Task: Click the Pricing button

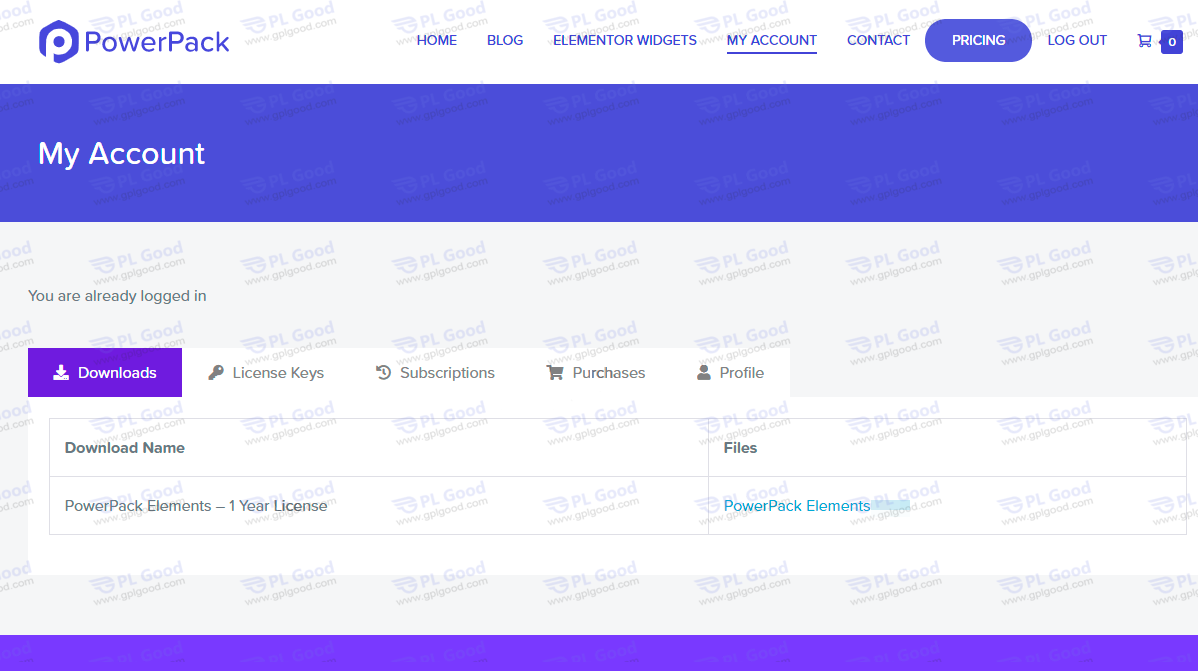Action: pos(978,41)
